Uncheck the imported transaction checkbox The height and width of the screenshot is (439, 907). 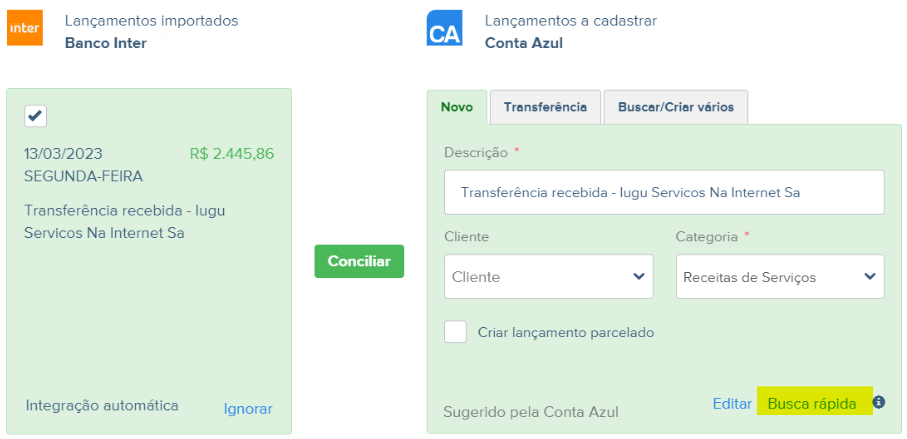pyautogui.click(x=35, y=116)
